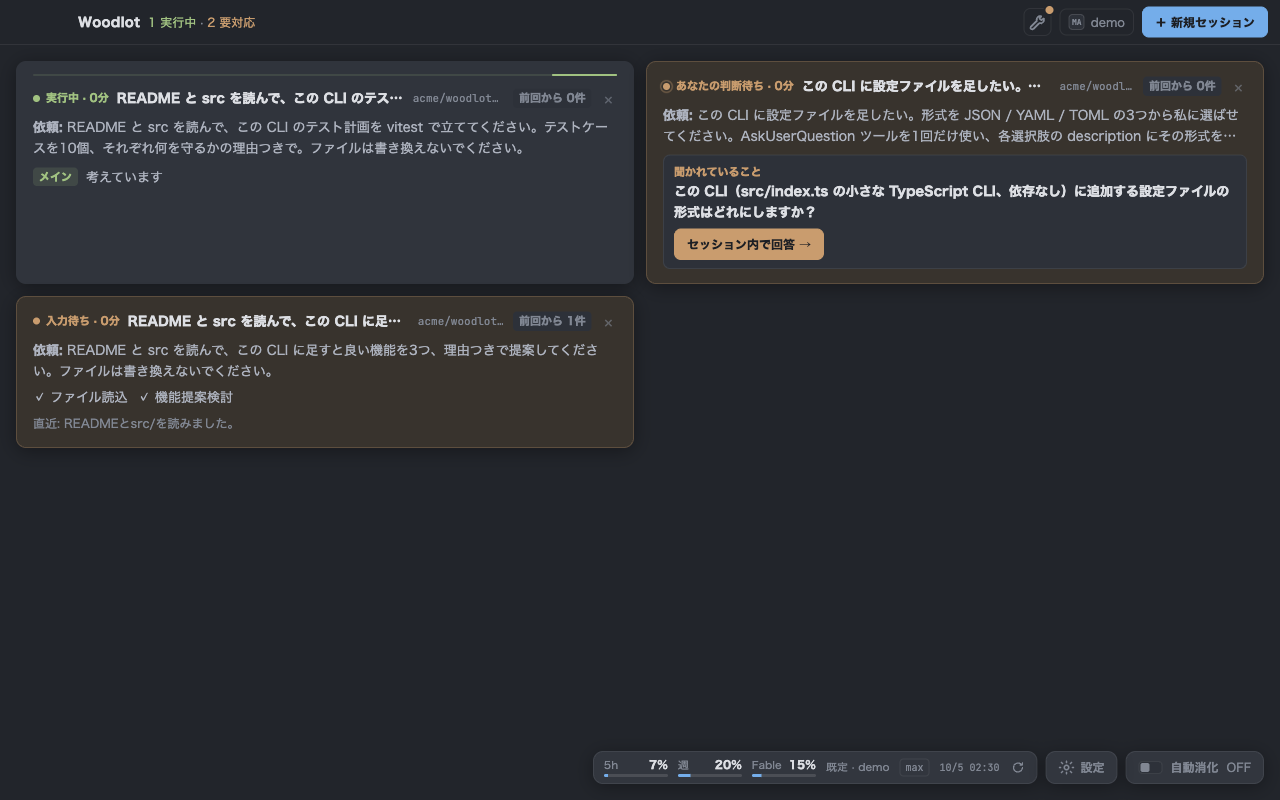Click the 既定 · demo profile label
This screenshot has width=1280, height=800.
tap(858, 768)
